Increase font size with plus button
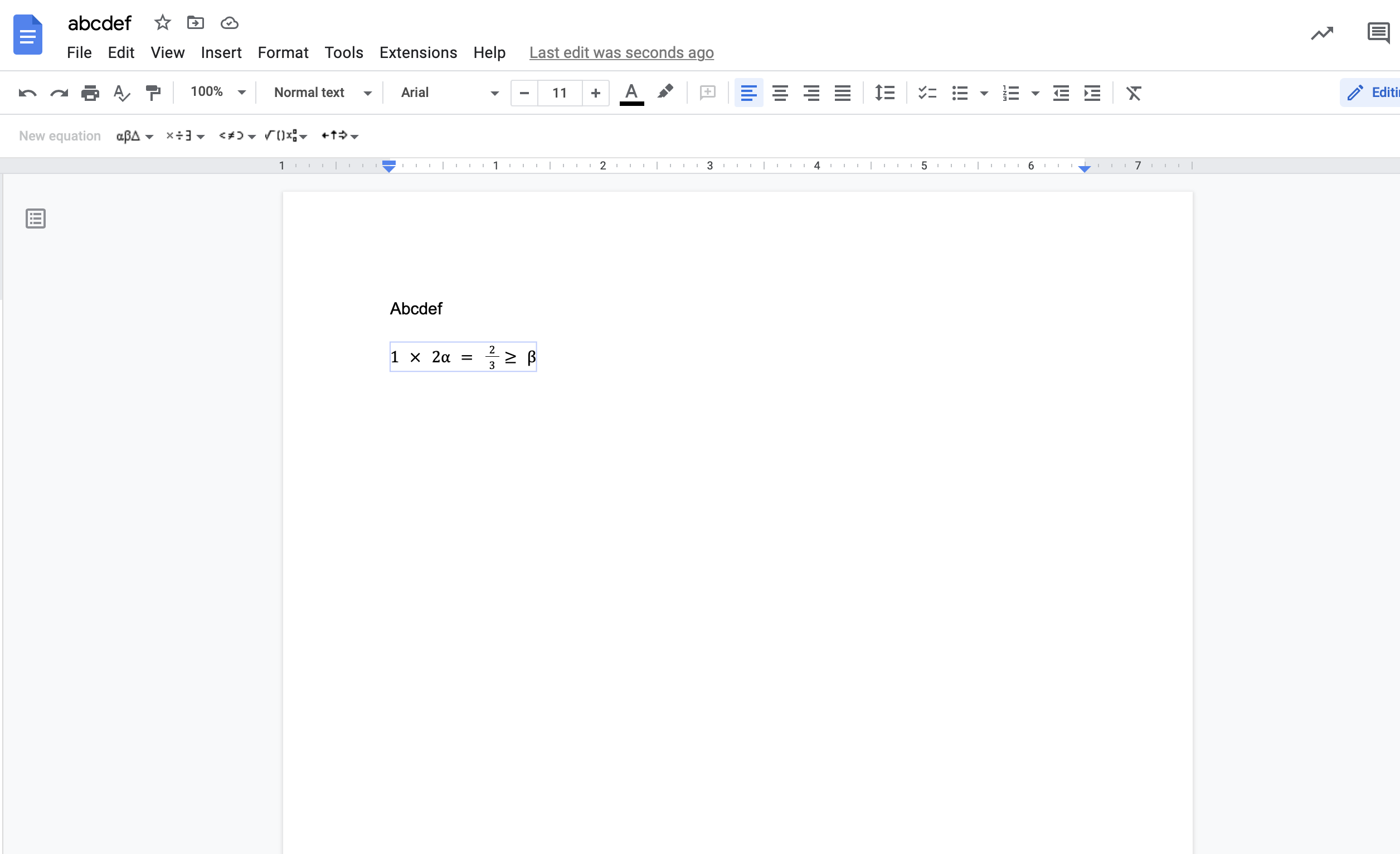Image resolution: width=1400 pixels, height=854 pixels. [x=595, y=93]
